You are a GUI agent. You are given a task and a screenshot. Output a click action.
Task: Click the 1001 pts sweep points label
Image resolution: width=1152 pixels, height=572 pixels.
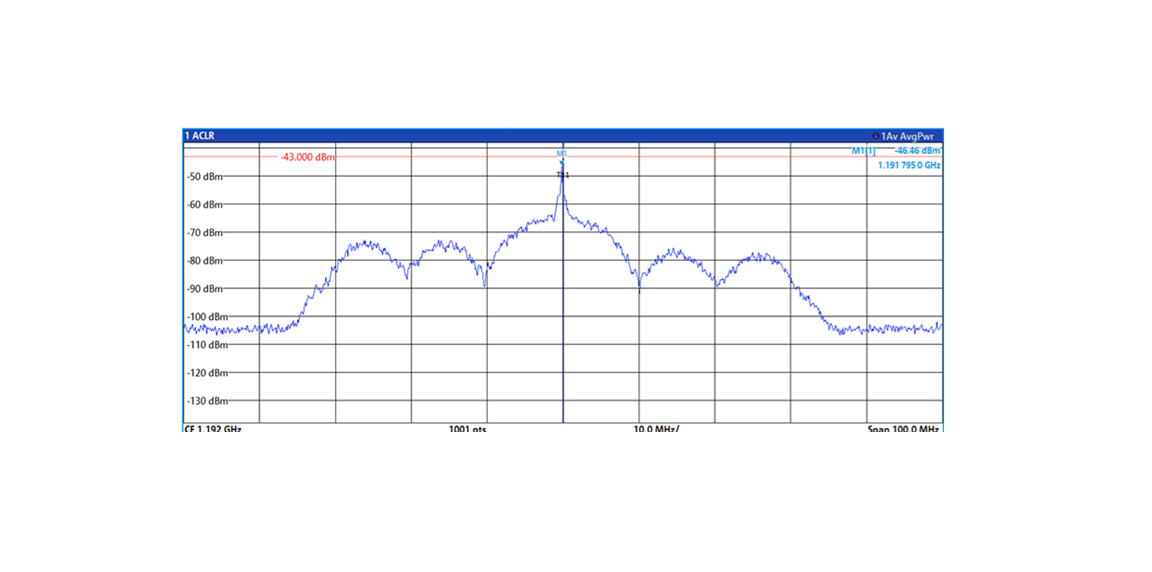[x=467, y=429]
